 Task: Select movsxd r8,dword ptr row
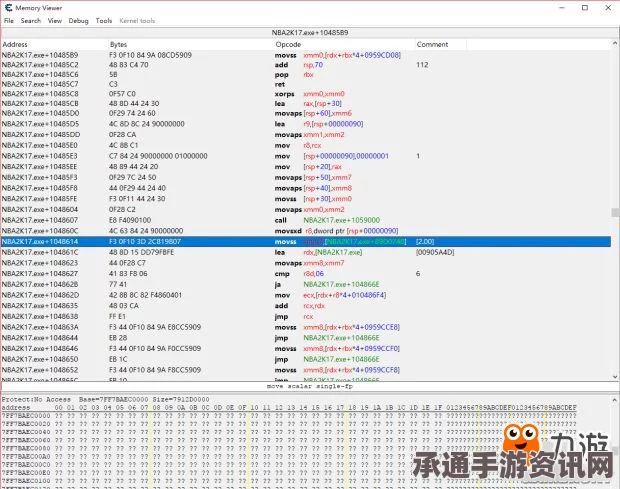tap(306, 231)
